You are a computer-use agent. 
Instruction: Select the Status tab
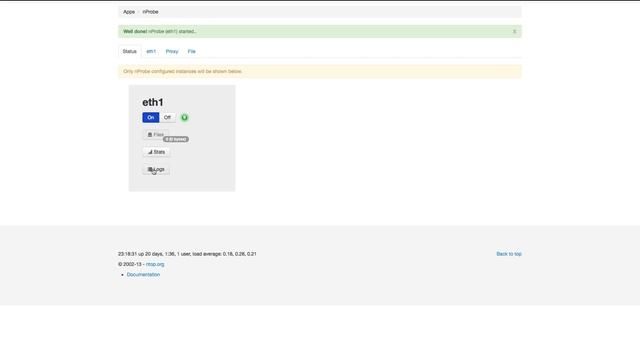(129, 51)
